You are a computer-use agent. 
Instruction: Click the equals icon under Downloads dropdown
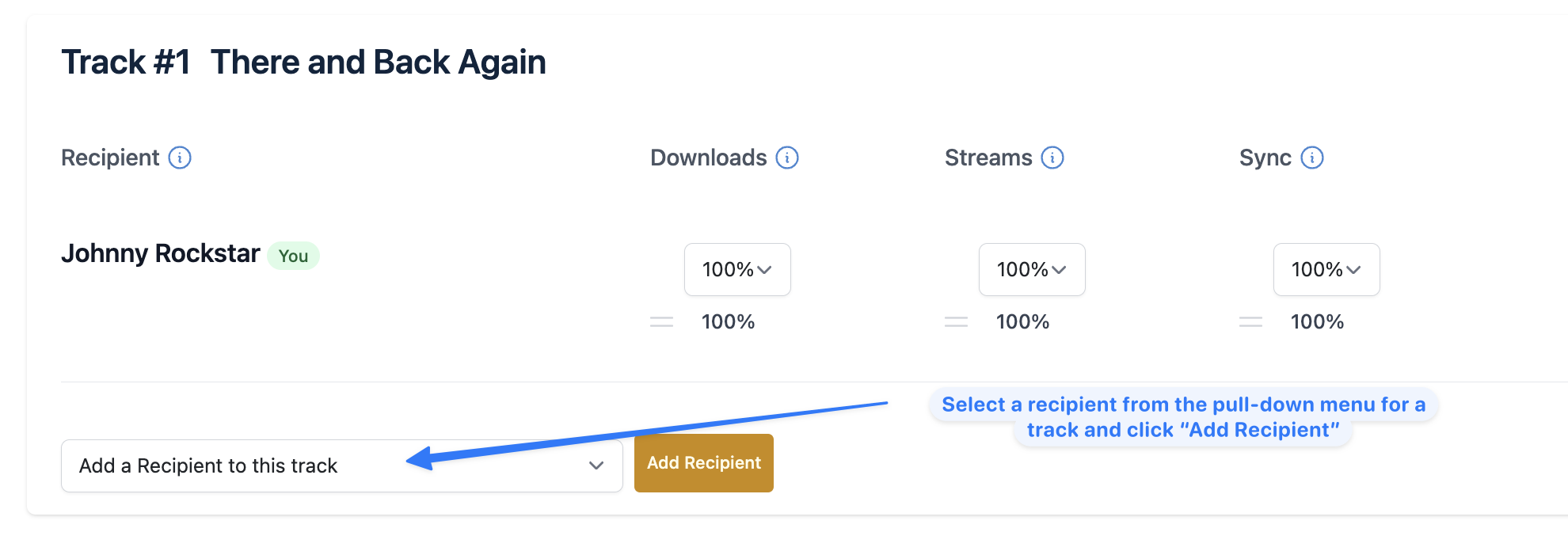click(x=661, y=321)
